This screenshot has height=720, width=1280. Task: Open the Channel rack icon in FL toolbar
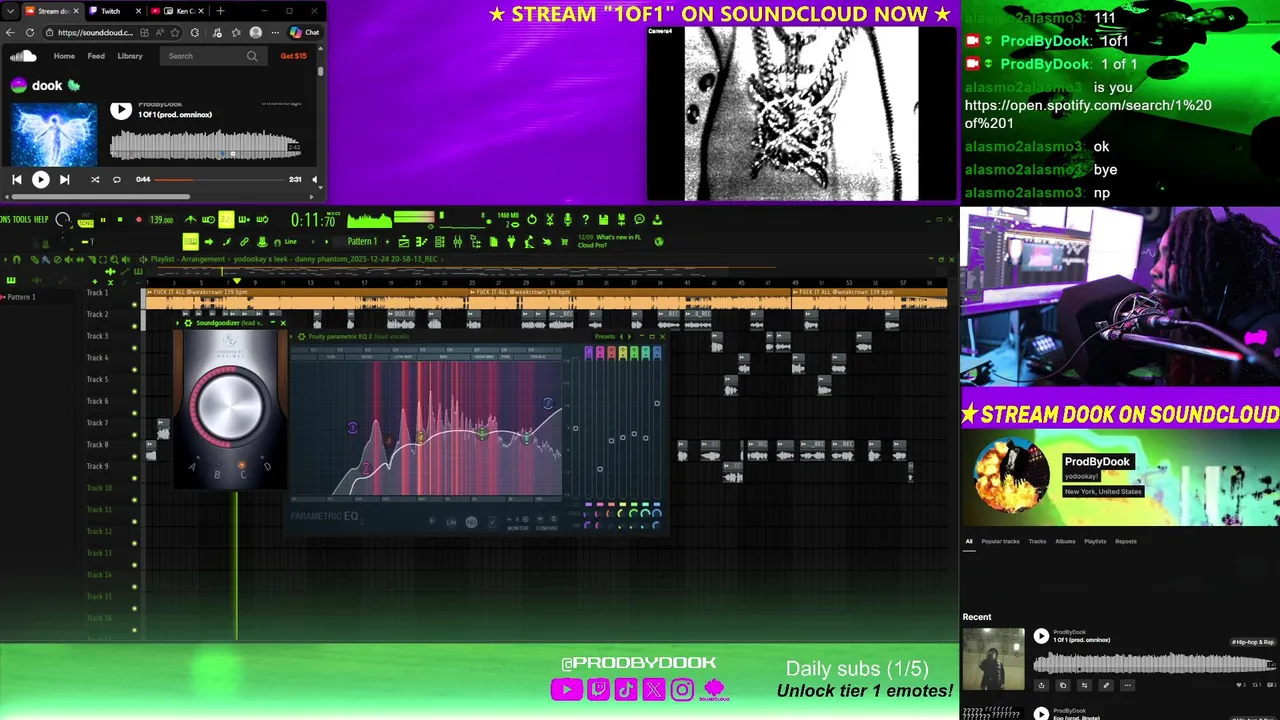(x=439, y=241)
